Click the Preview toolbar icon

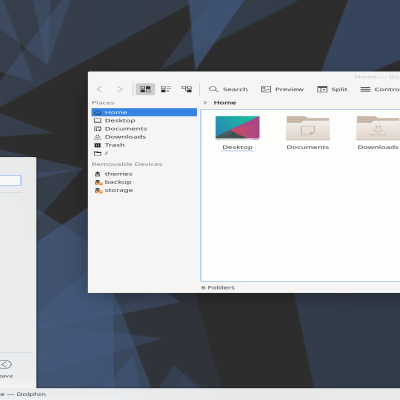point(266,89)
